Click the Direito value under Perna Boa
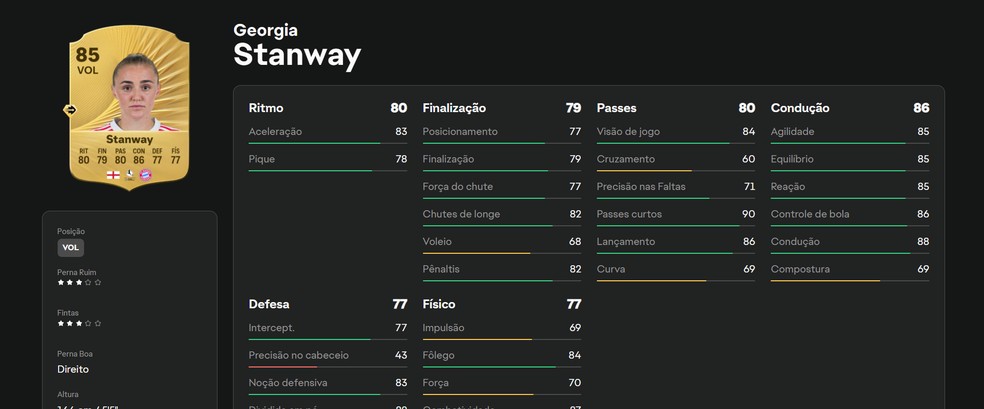This screenshot has width=984, height=409. pos(75,368)
